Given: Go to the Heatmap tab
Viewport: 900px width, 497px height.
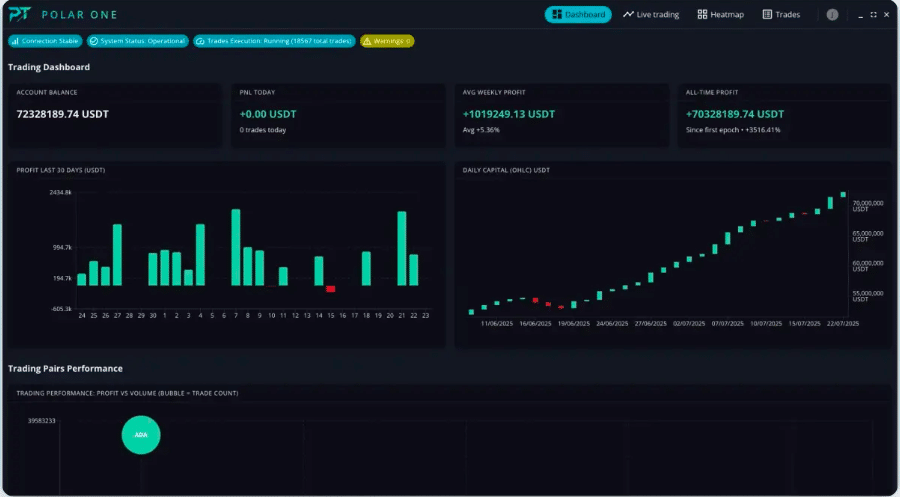Looking at the screenshot, I should click(721, 15).
